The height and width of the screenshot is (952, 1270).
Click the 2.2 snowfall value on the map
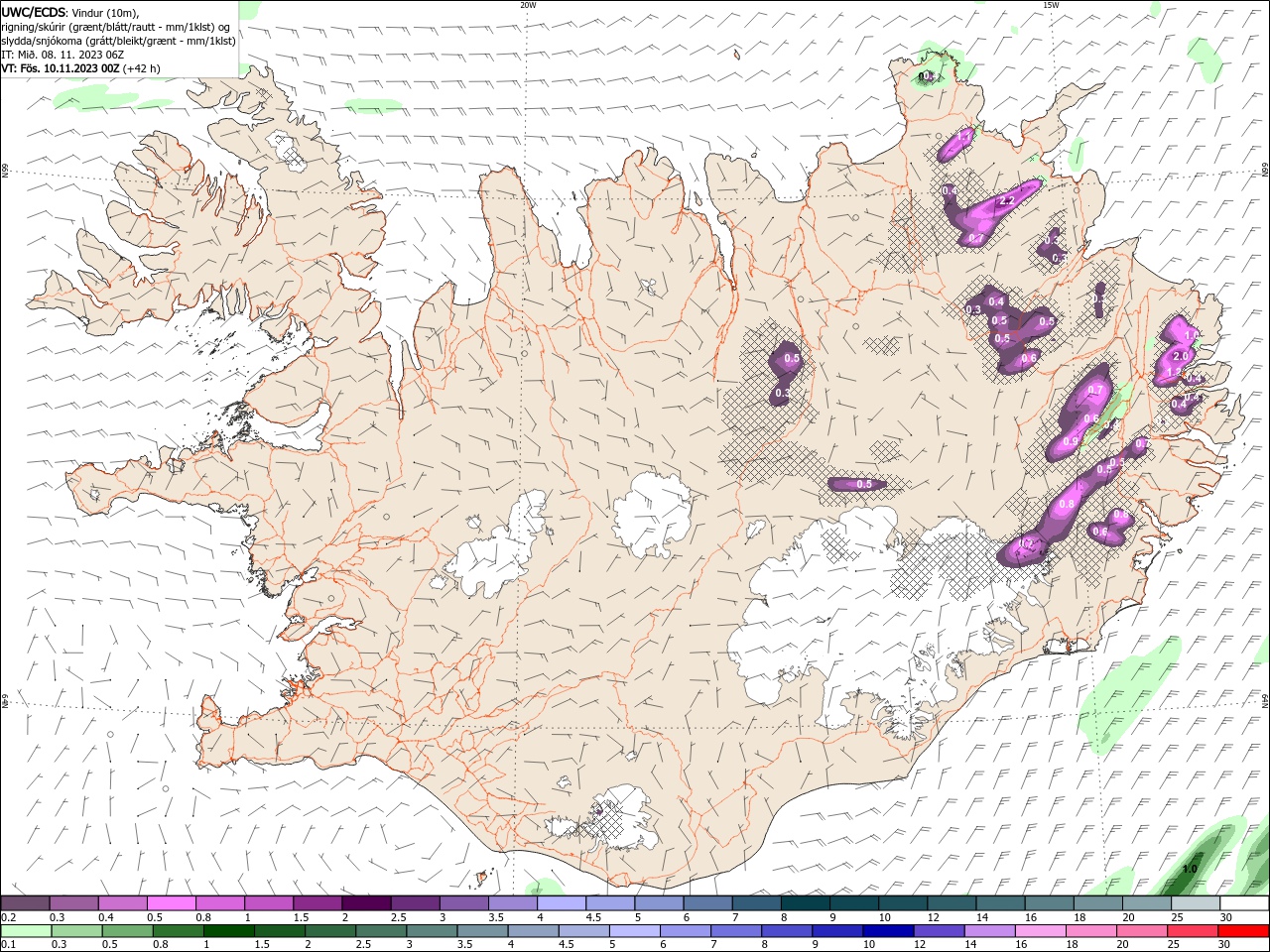coord(1005,200)
